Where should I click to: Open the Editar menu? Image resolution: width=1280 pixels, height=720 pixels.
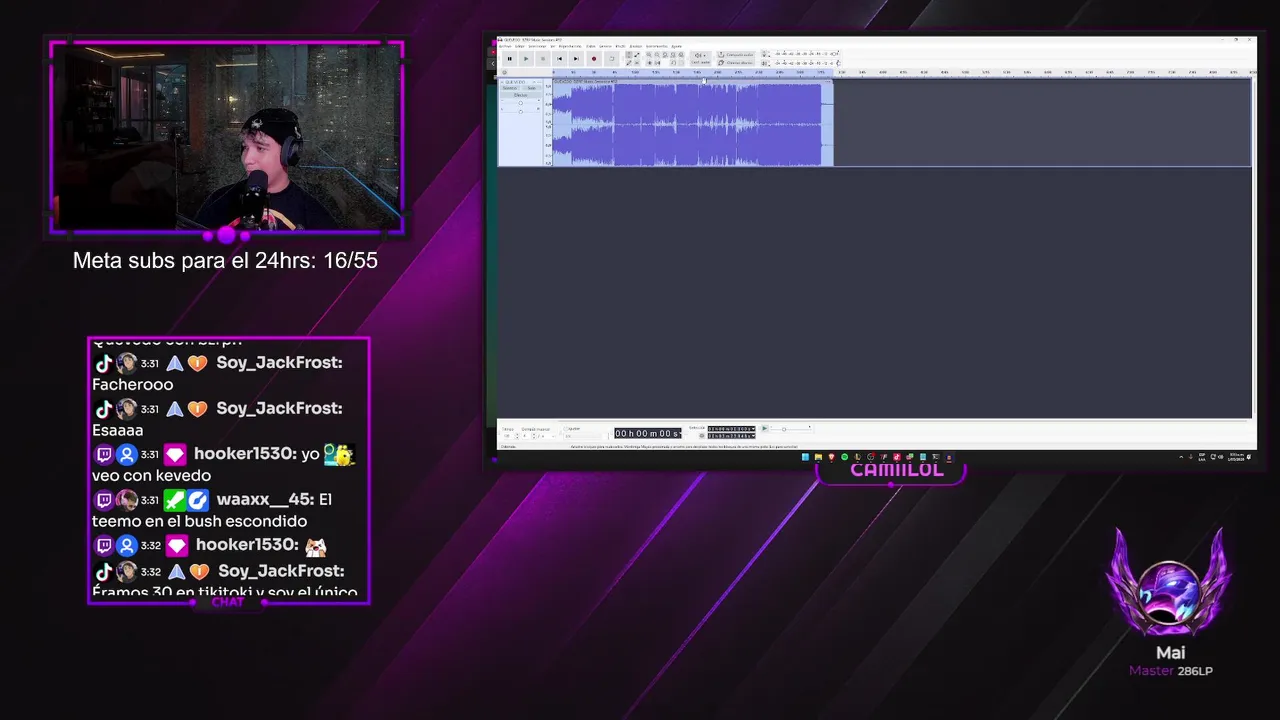point(520,46)
